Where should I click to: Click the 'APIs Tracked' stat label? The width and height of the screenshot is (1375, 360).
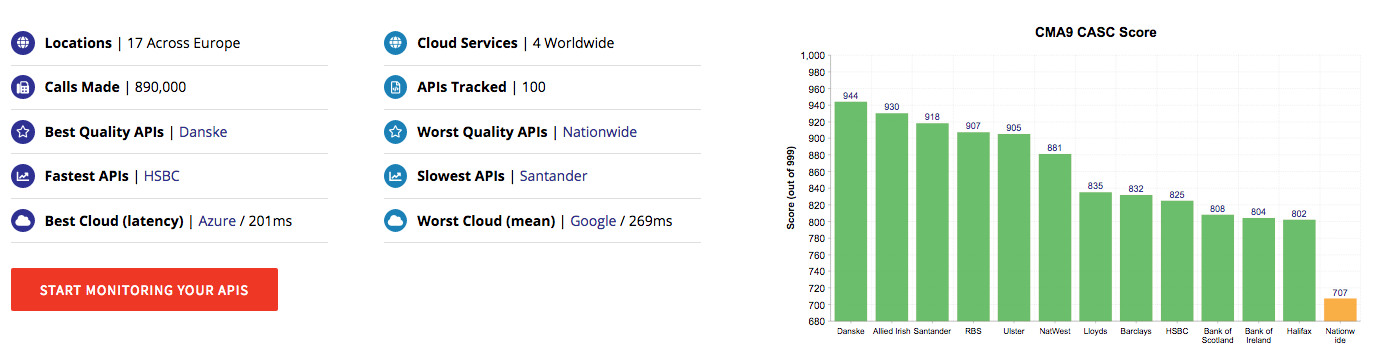462,87
